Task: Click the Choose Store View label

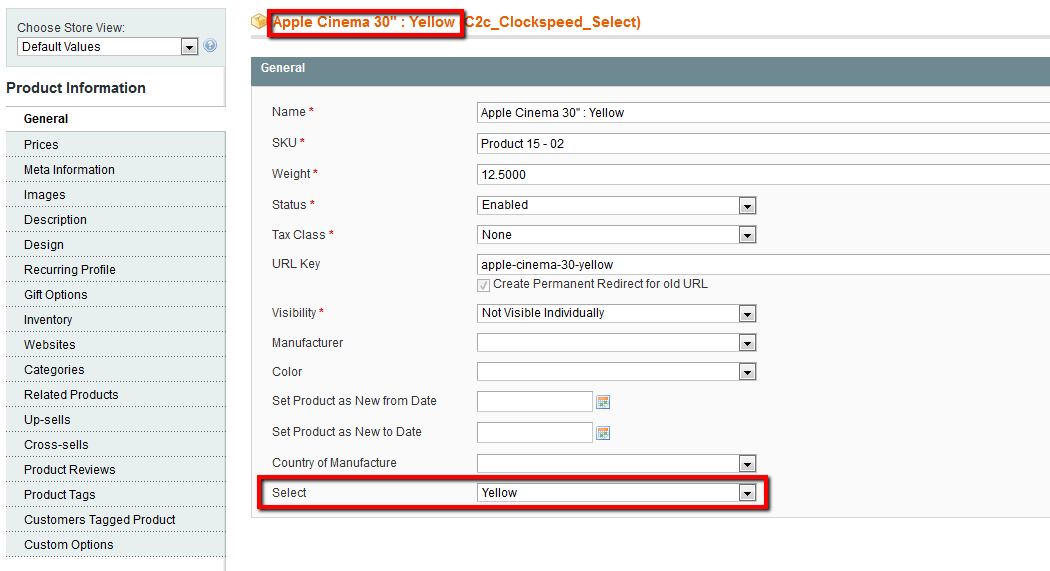Action: 71,27
